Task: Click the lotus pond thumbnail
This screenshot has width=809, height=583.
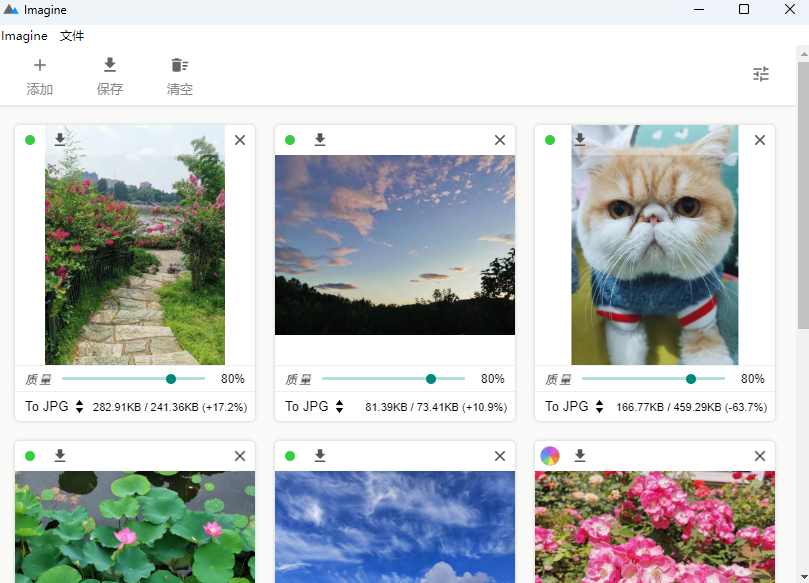Action: click(x=135, y=527)
